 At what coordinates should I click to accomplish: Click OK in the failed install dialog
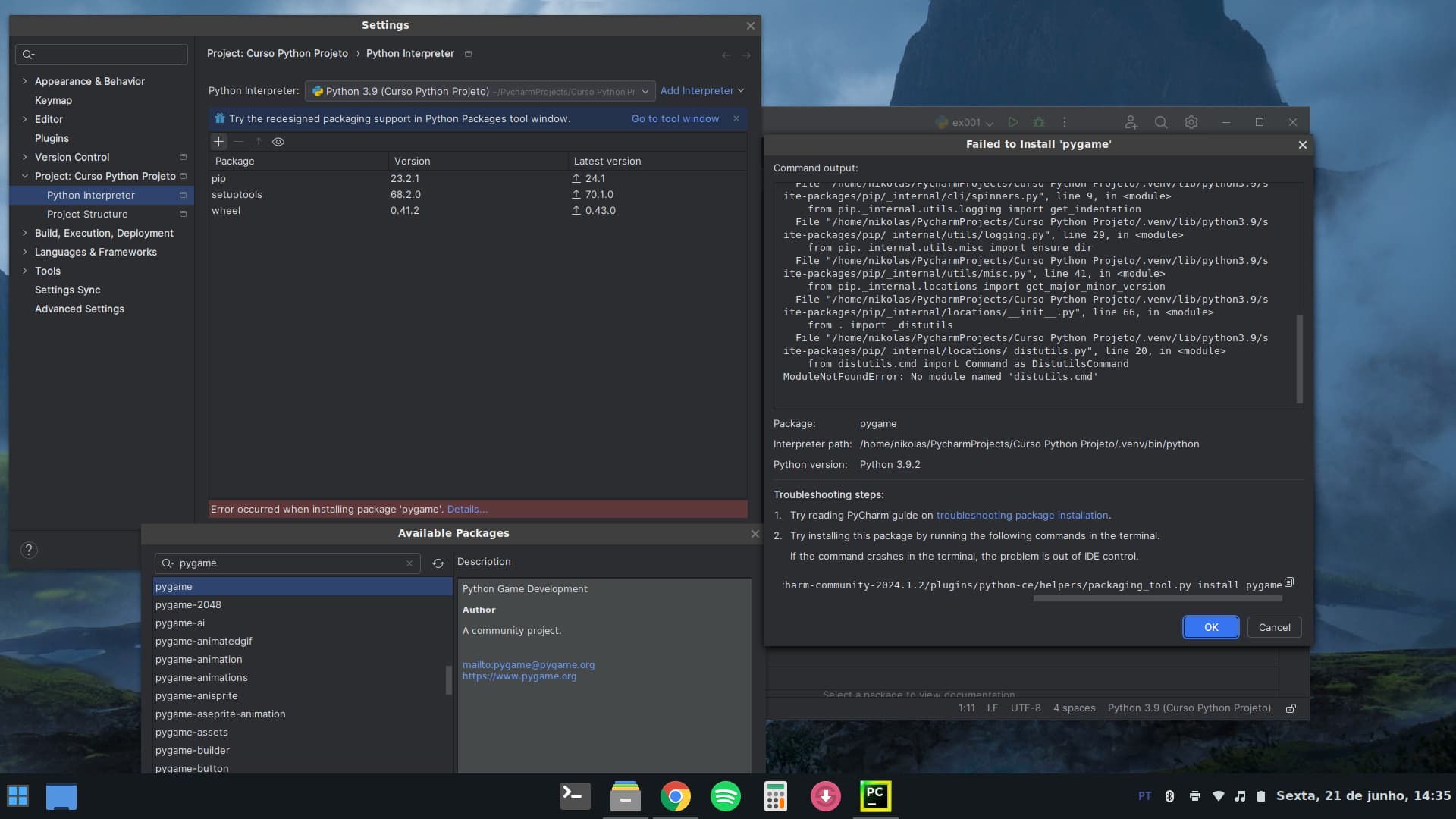[1210, 627]
